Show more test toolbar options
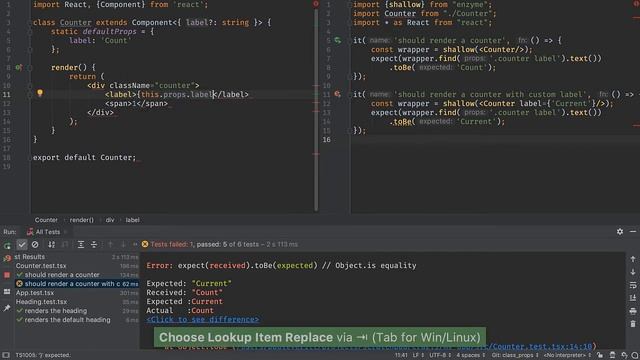This screenshot has height=360, width=640. point(135,244)
